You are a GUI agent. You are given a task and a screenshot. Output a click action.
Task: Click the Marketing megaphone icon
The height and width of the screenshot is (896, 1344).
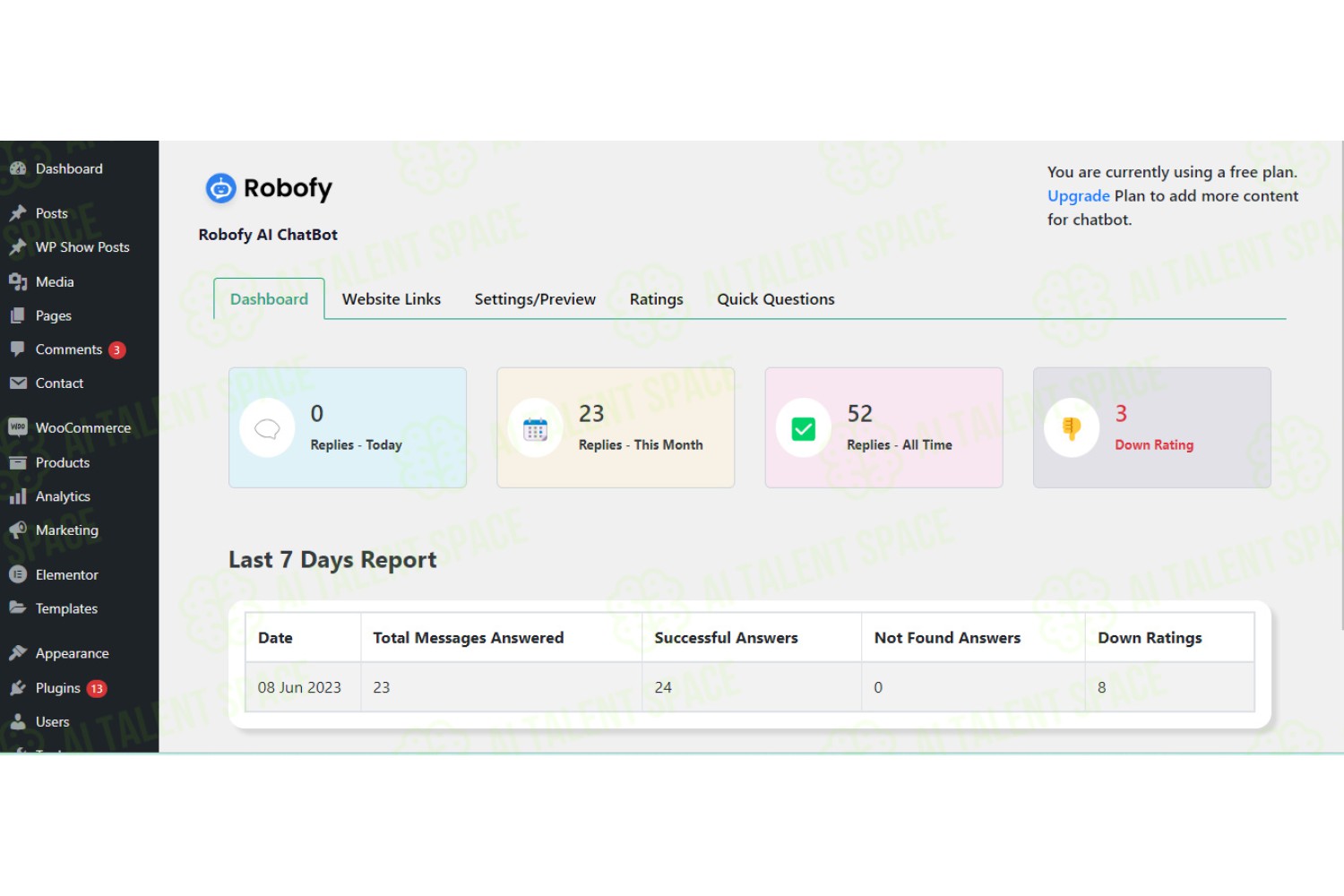[18, 530]
